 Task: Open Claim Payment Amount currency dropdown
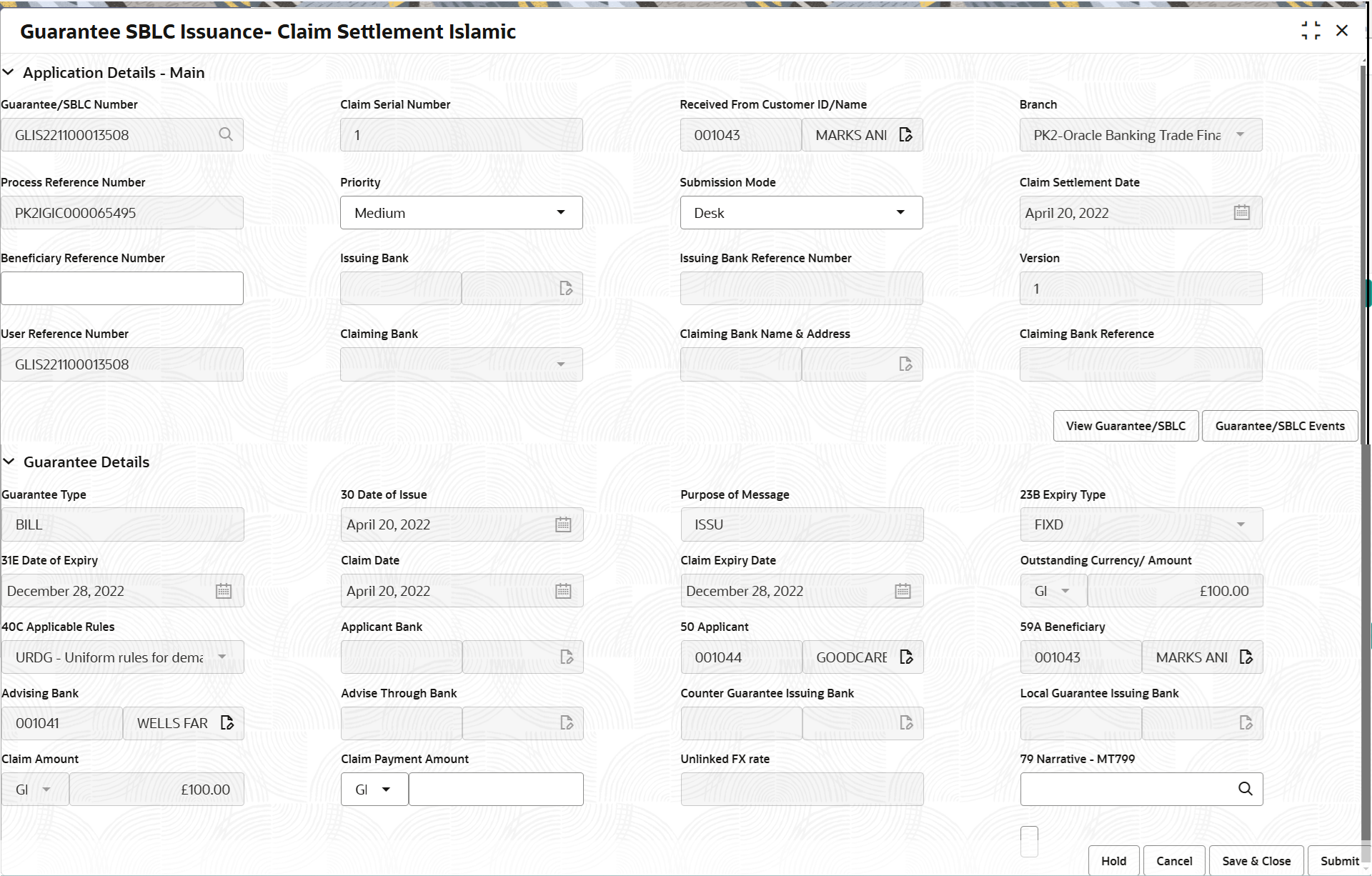point(374,790)
